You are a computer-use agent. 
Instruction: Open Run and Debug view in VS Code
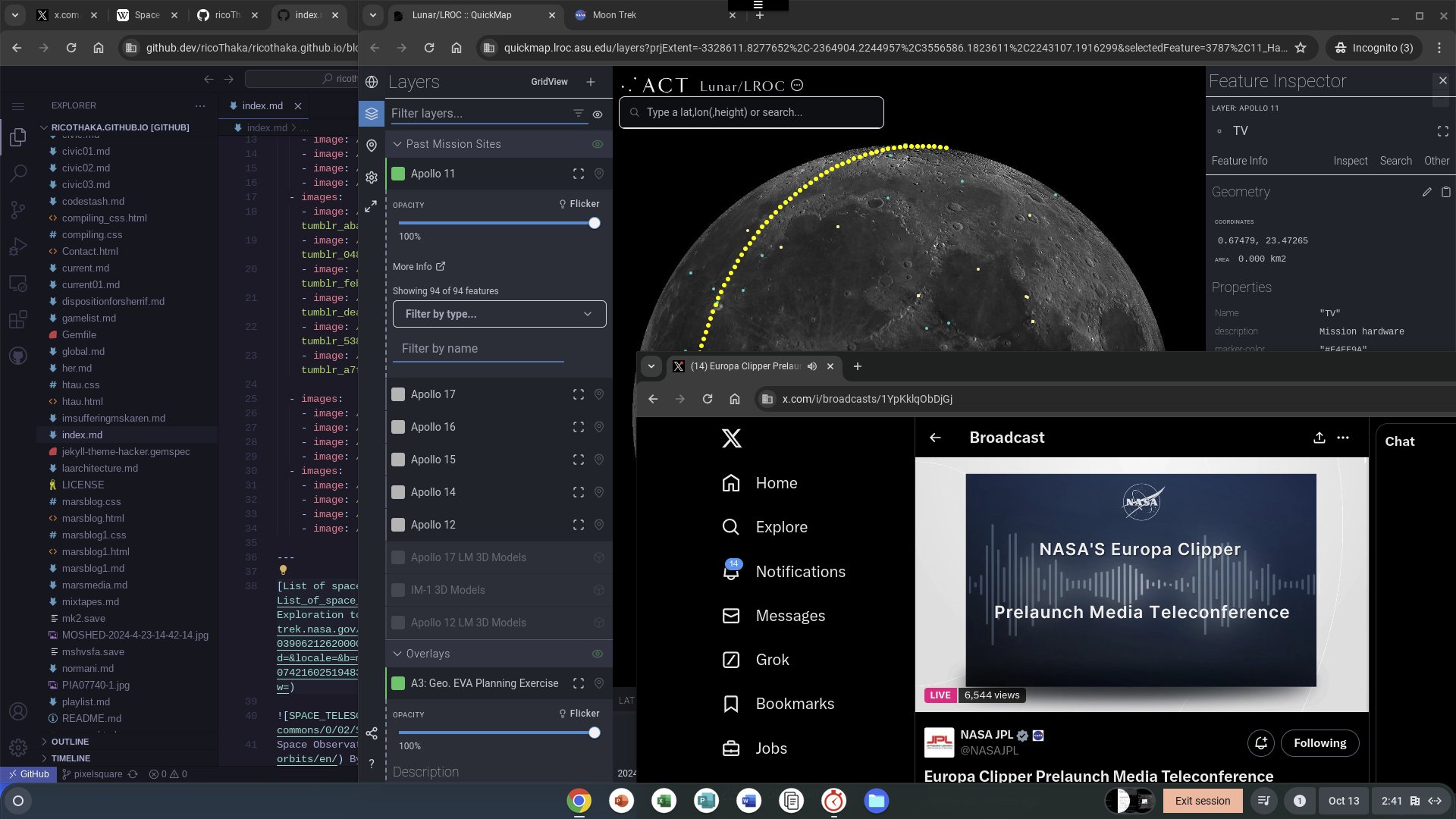pyautogui.click(x=18, y=246)
